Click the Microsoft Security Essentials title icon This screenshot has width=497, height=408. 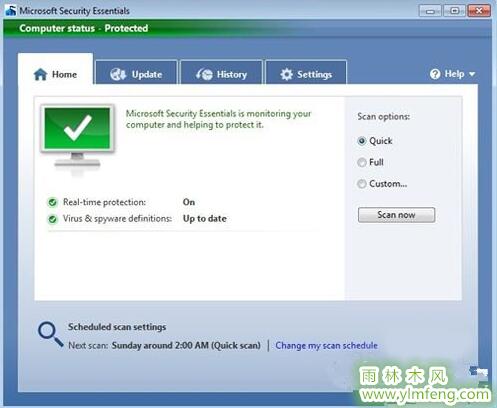tap(11, 10)
